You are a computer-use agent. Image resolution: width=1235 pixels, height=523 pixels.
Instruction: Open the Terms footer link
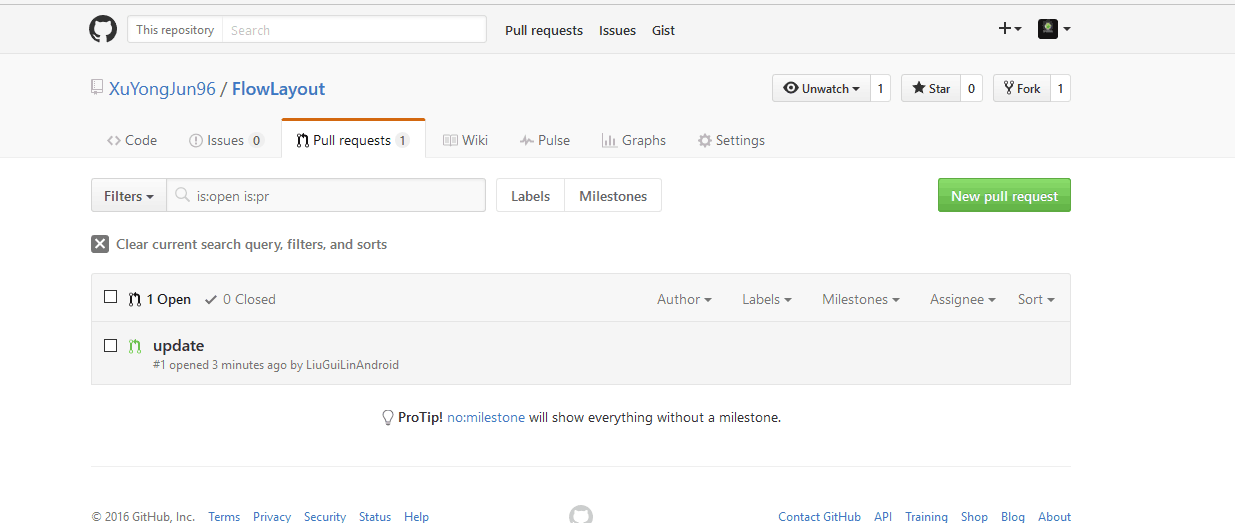[224, 517]
